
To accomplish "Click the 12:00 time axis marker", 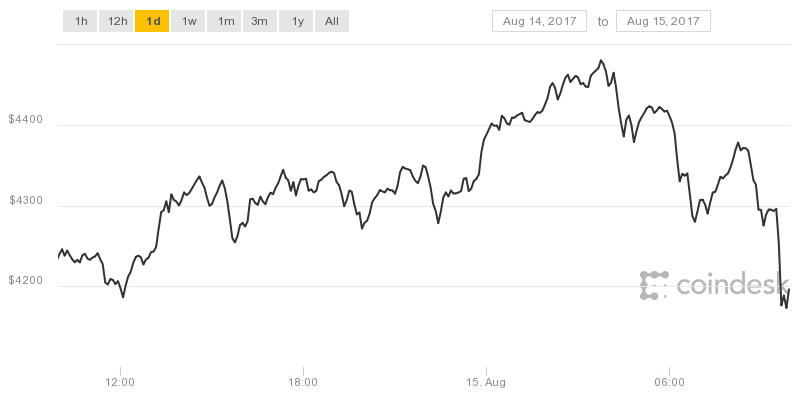I will (x=120, y=382).
